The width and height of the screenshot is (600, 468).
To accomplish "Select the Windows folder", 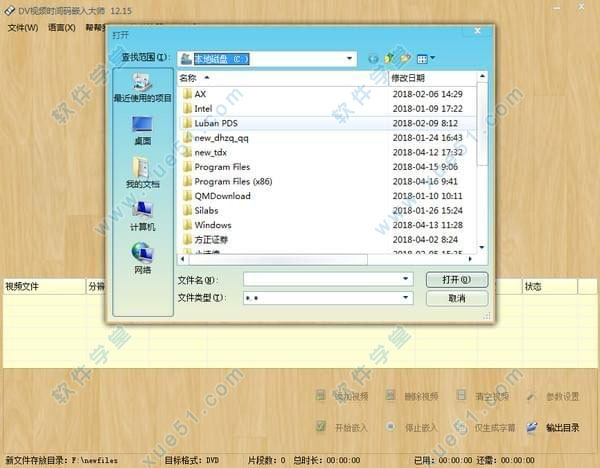I will coord(207,225).
